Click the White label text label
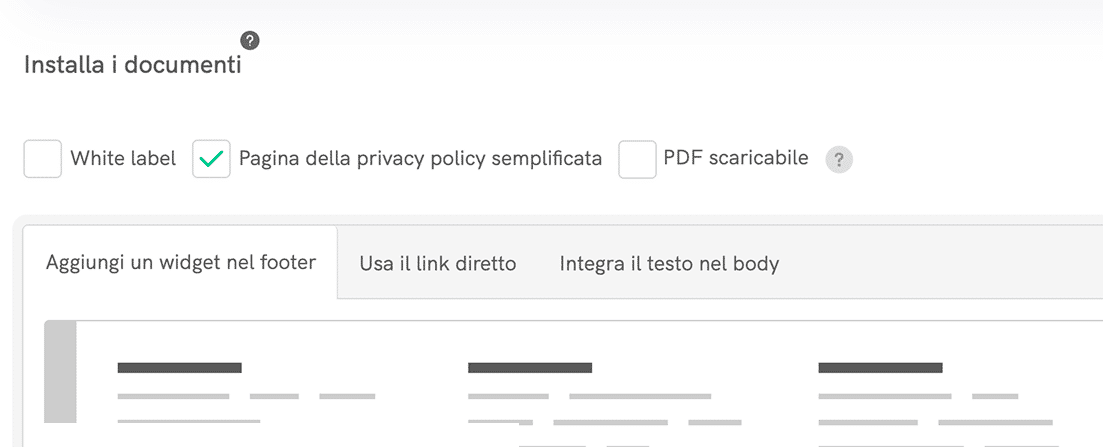 click(123, 158)
